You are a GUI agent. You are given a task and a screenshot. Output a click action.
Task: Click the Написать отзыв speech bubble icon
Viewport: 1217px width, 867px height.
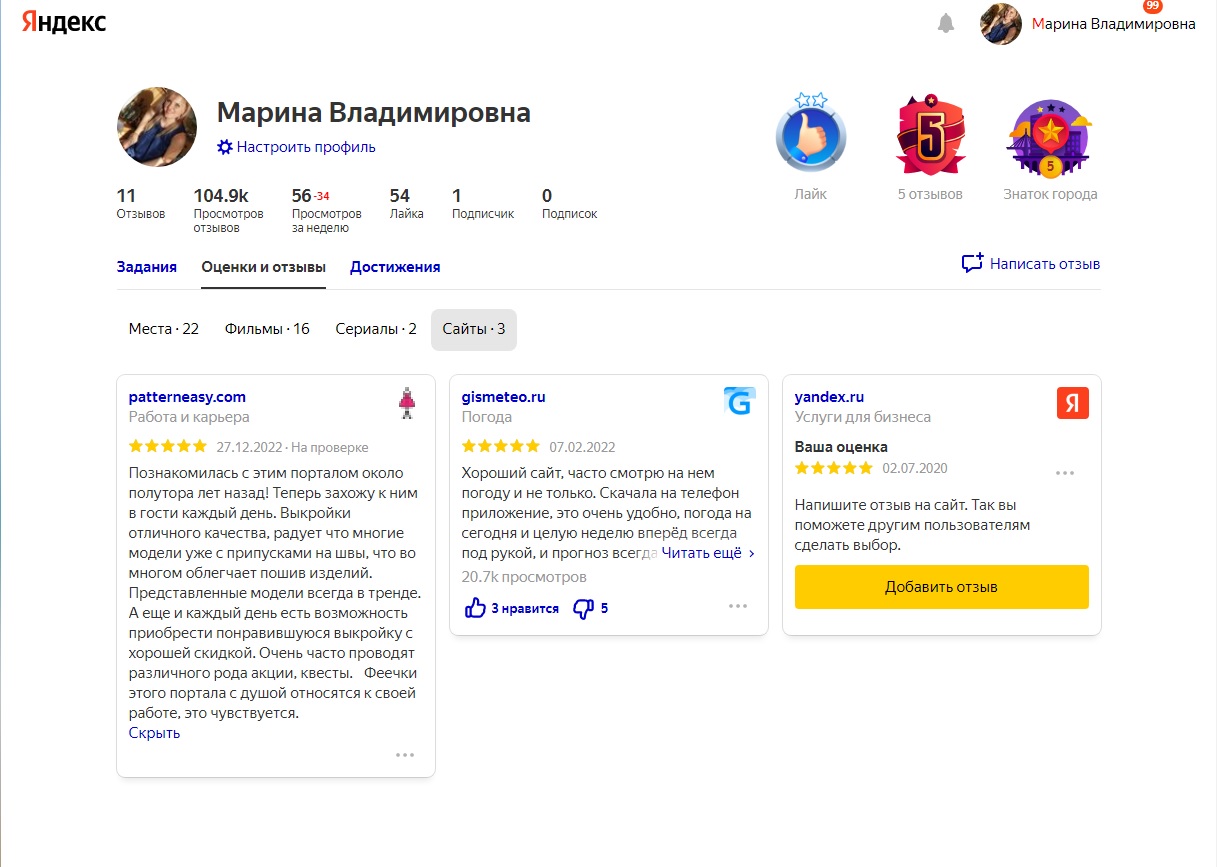point(972,264)
